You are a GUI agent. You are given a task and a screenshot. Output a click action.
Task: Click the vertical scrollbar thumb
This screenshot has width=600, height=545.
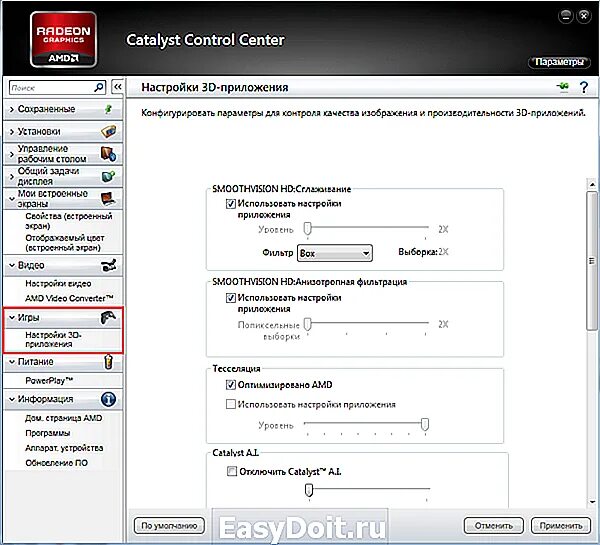592,261
